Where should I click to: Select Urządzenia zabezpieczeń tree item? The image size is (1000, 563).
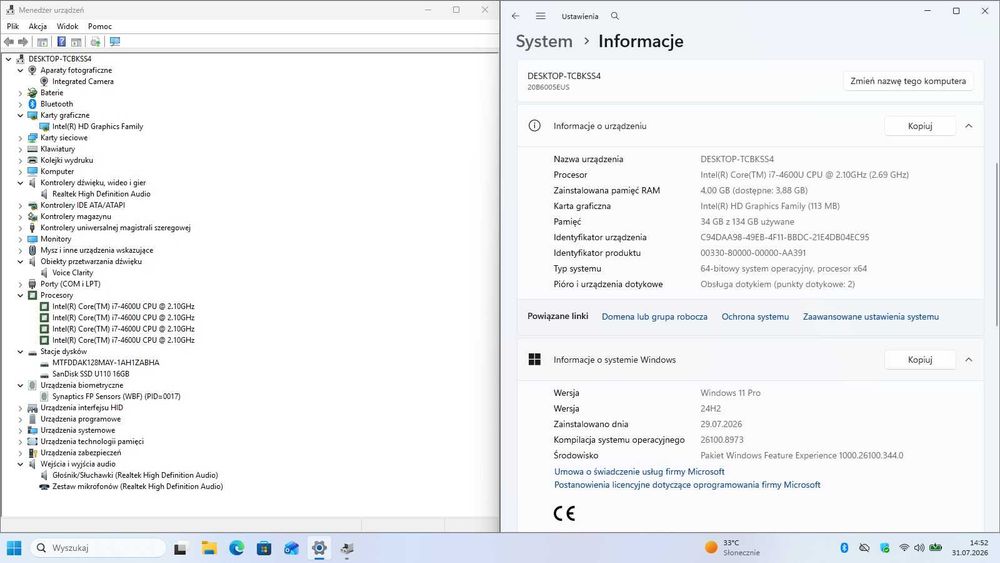(x=80, y=453)
